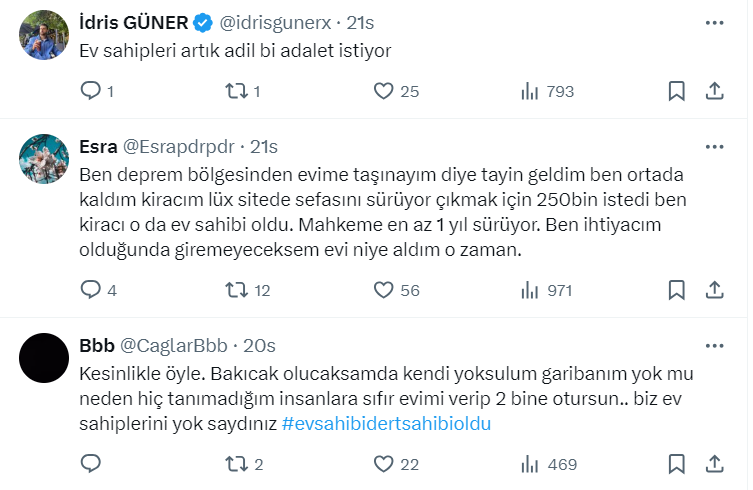The height and width of the screenshot is (490, 753).
Task: Like İdris GÜNER's tweet
Action: coord(383,91)
